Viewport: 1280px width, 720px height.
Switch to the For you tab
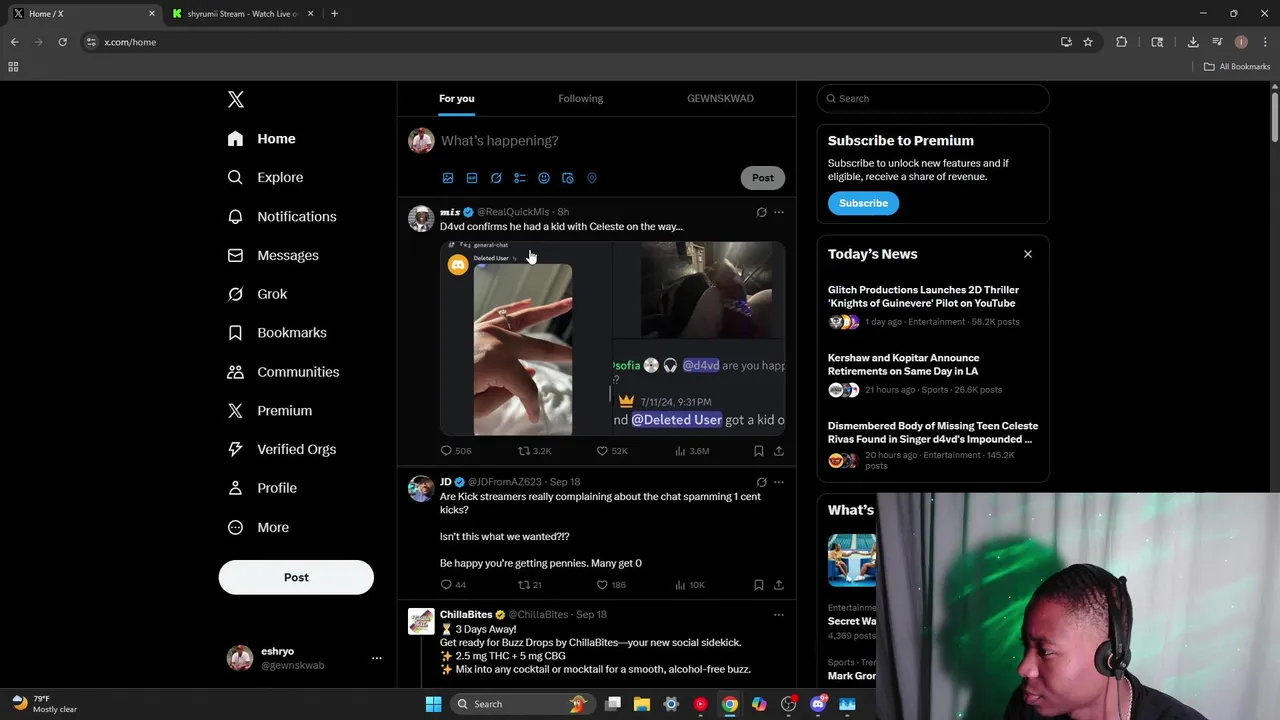pos(456,98)
